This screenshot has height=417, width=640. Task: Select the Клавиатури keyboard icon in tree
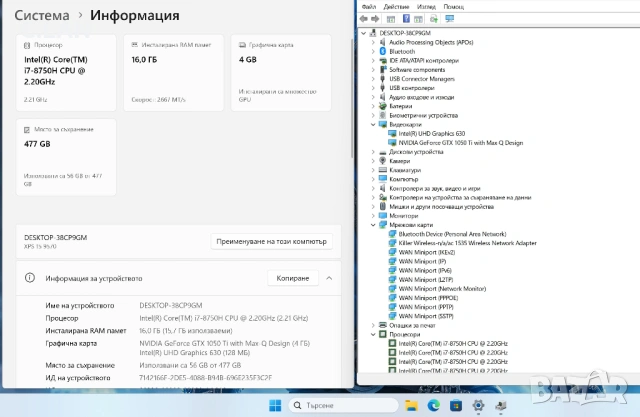pyautogui.click(x=382, y=170)
